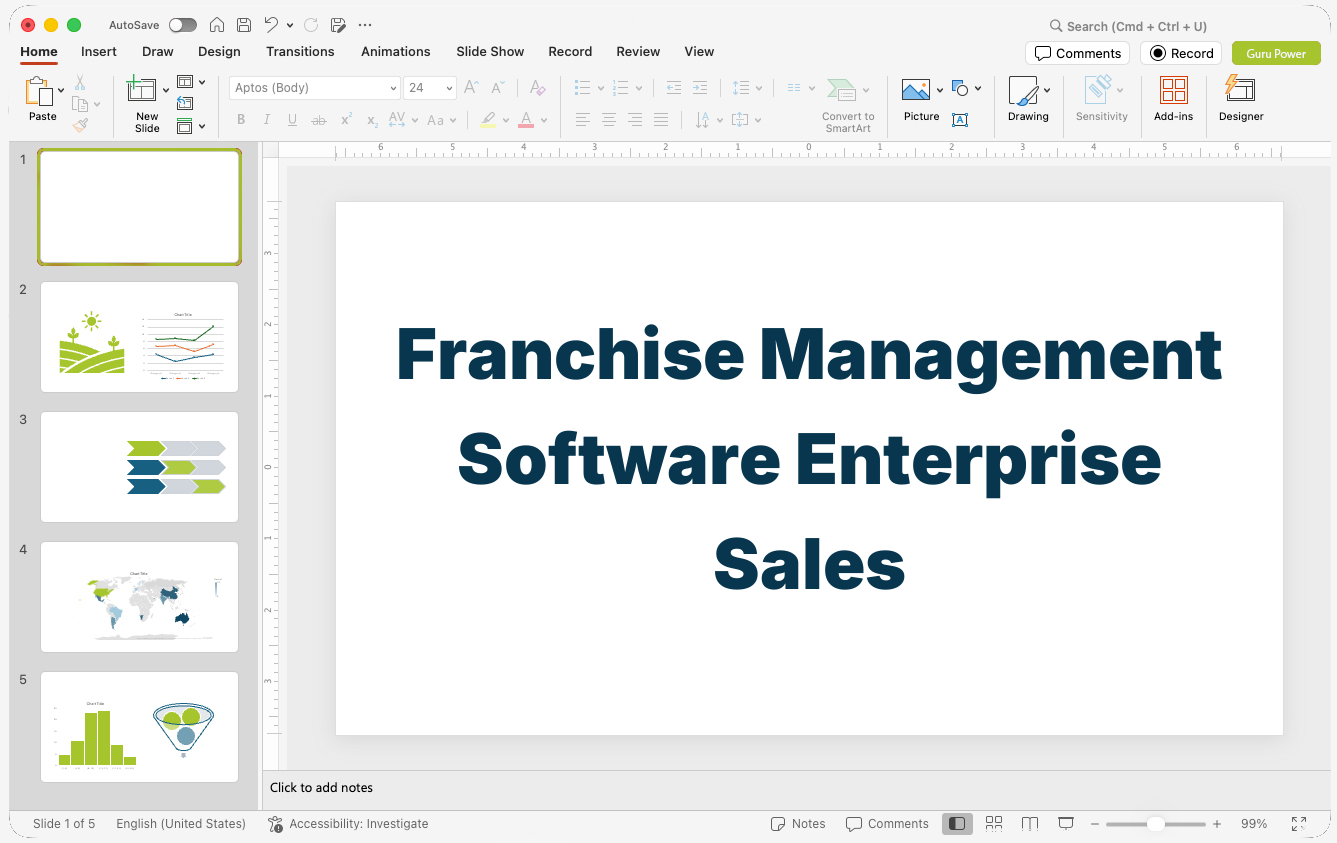The width and height of the screenshot is (1337, 843).
Task: Click the Increase Indent icon
Action: tap(700, 88)
